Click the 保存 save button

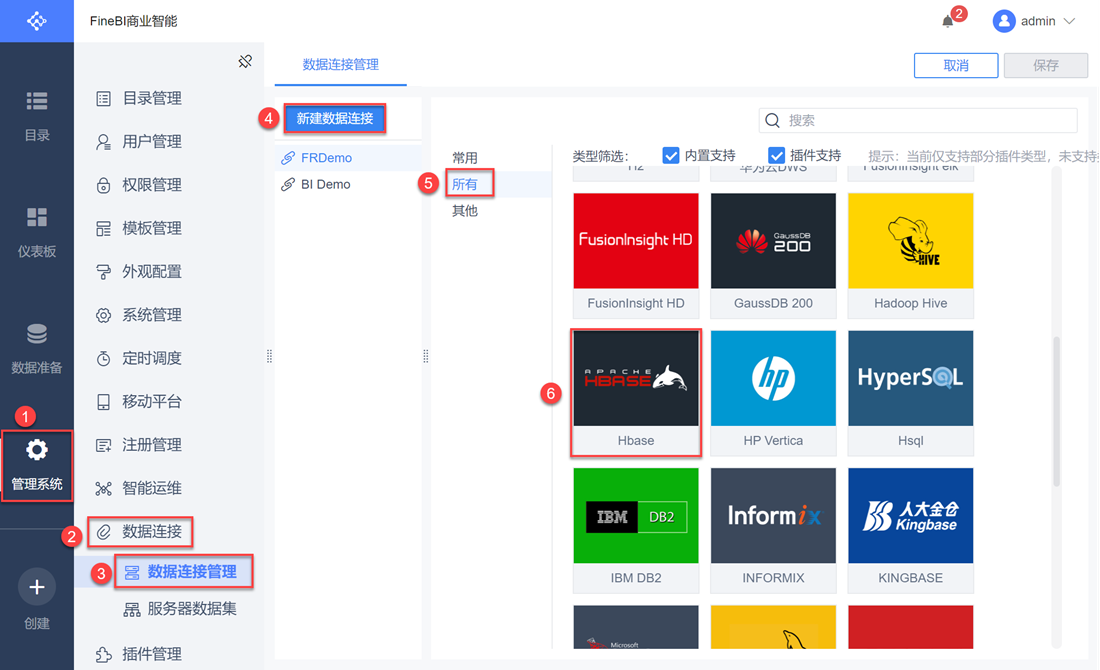(x=1045, y=65)
